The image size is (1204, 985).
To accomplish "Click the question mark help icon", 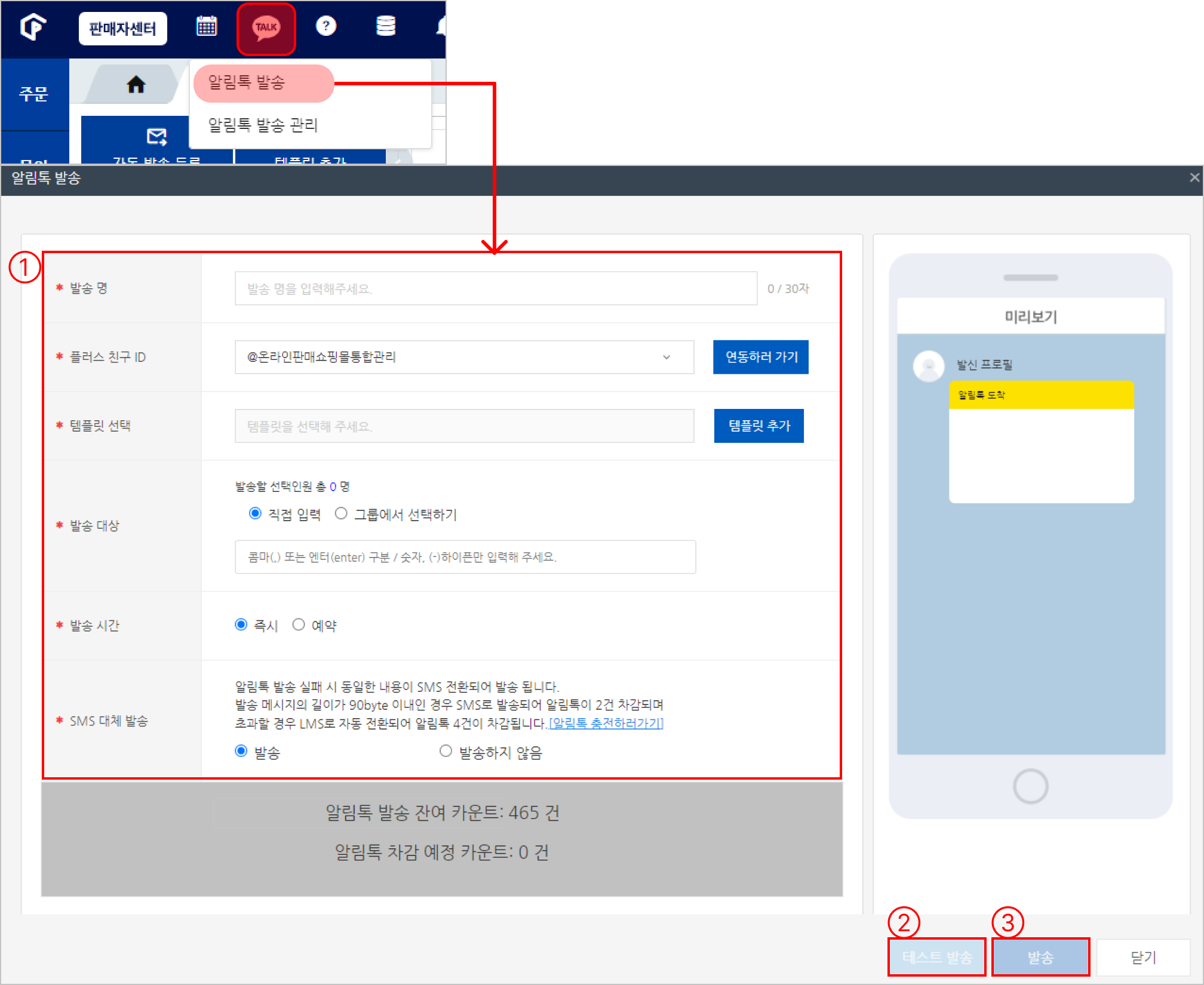I will pos(326,26).
